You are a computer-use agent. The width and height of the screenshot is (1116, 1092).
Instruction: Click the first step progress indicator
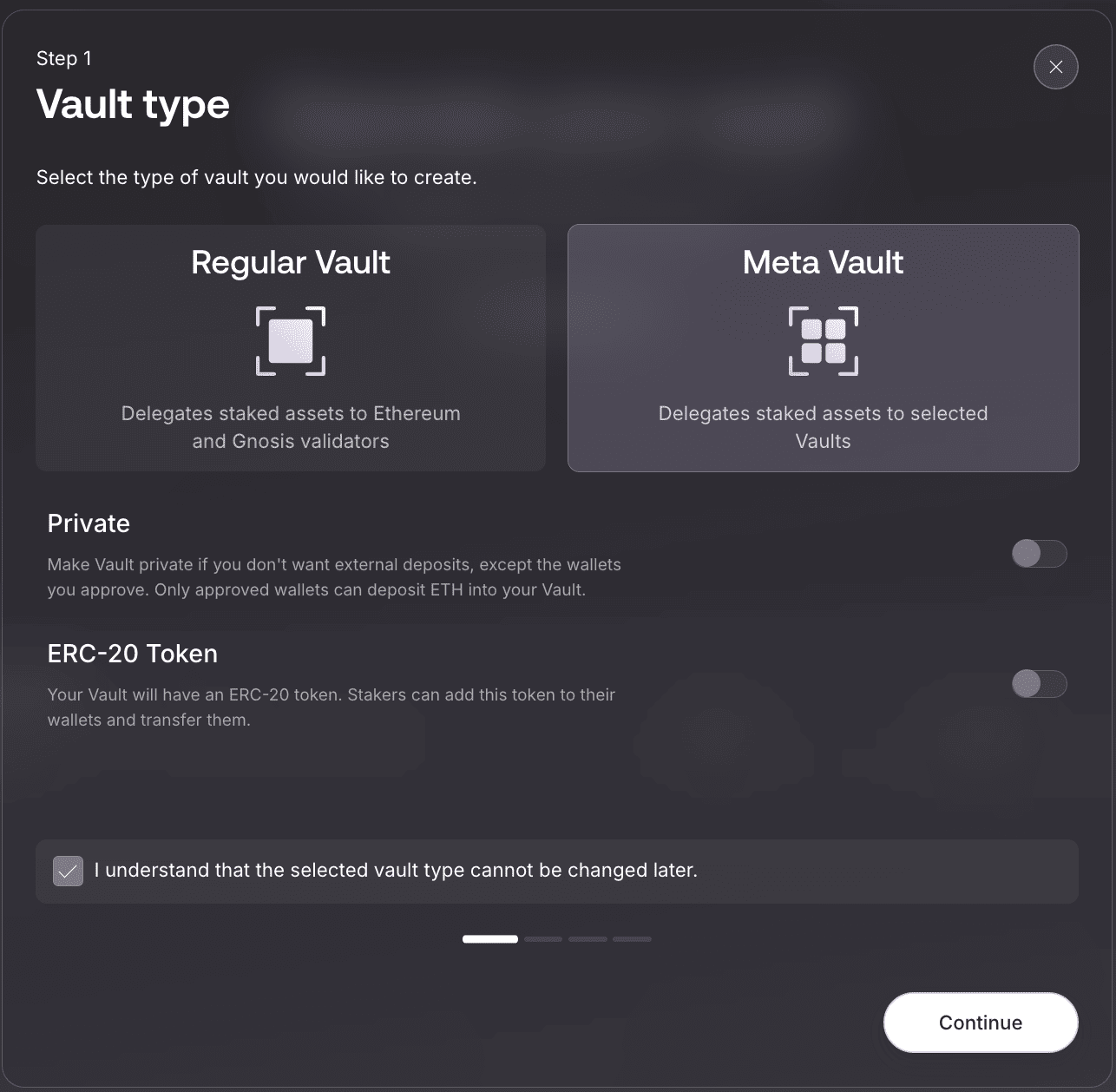pyautogui.click(x=490, y=939)
